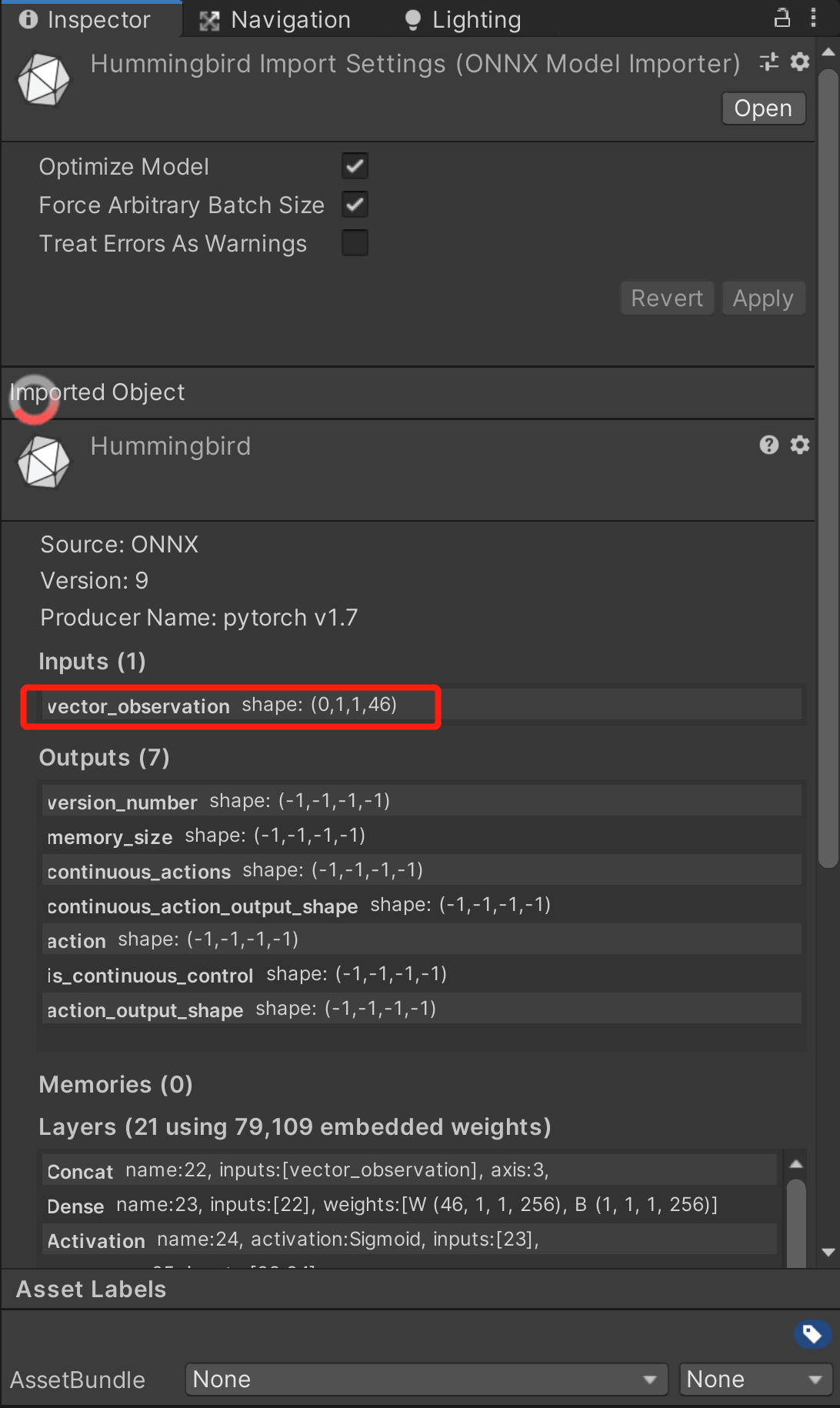
Task: Open help for the Hummingbird model
Action: click(768, 445)
